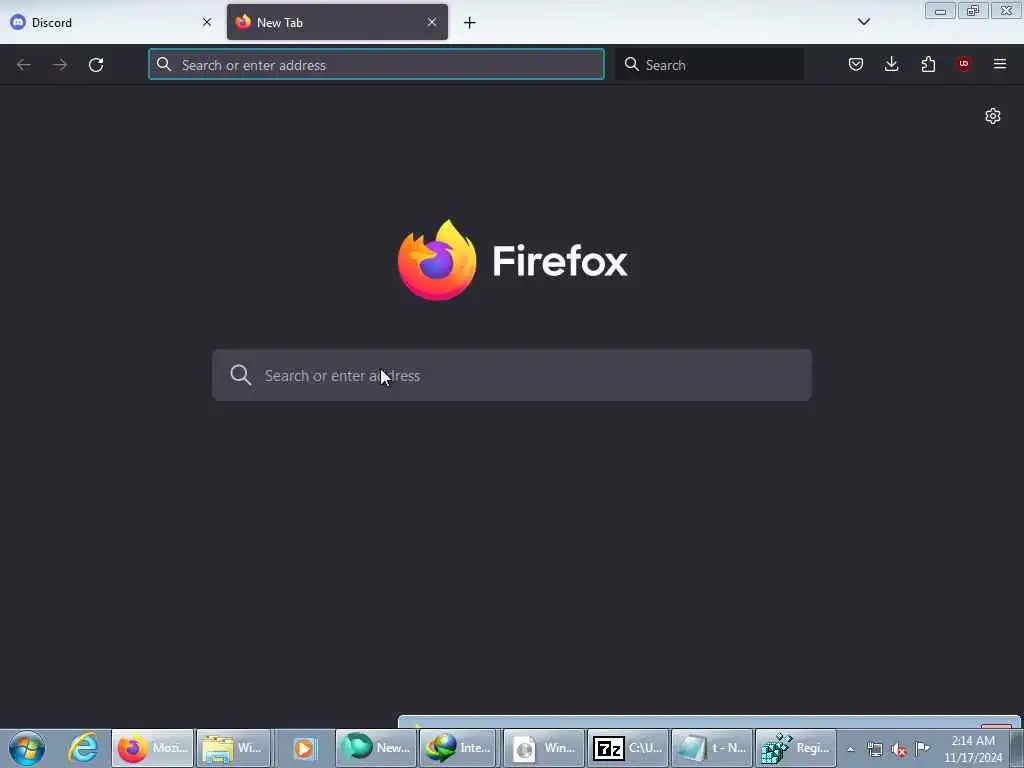The width and height of the screenshot is (1024, 768).
Task: Click the search icon in address bar
Action: (164, 64)
